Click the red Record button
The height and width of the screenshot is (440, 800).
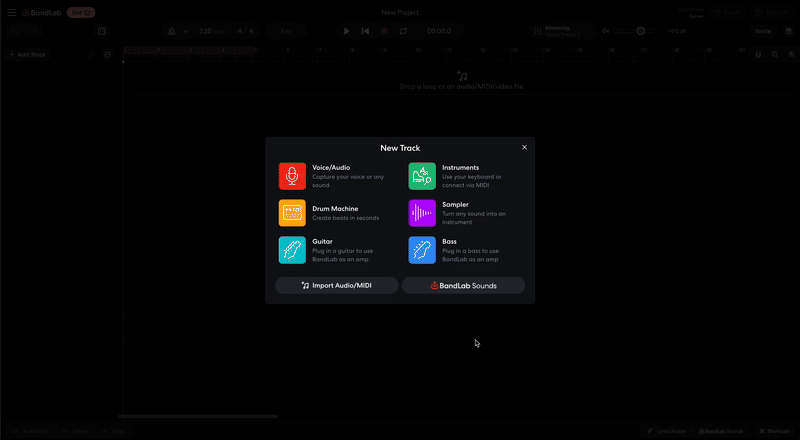384,31
